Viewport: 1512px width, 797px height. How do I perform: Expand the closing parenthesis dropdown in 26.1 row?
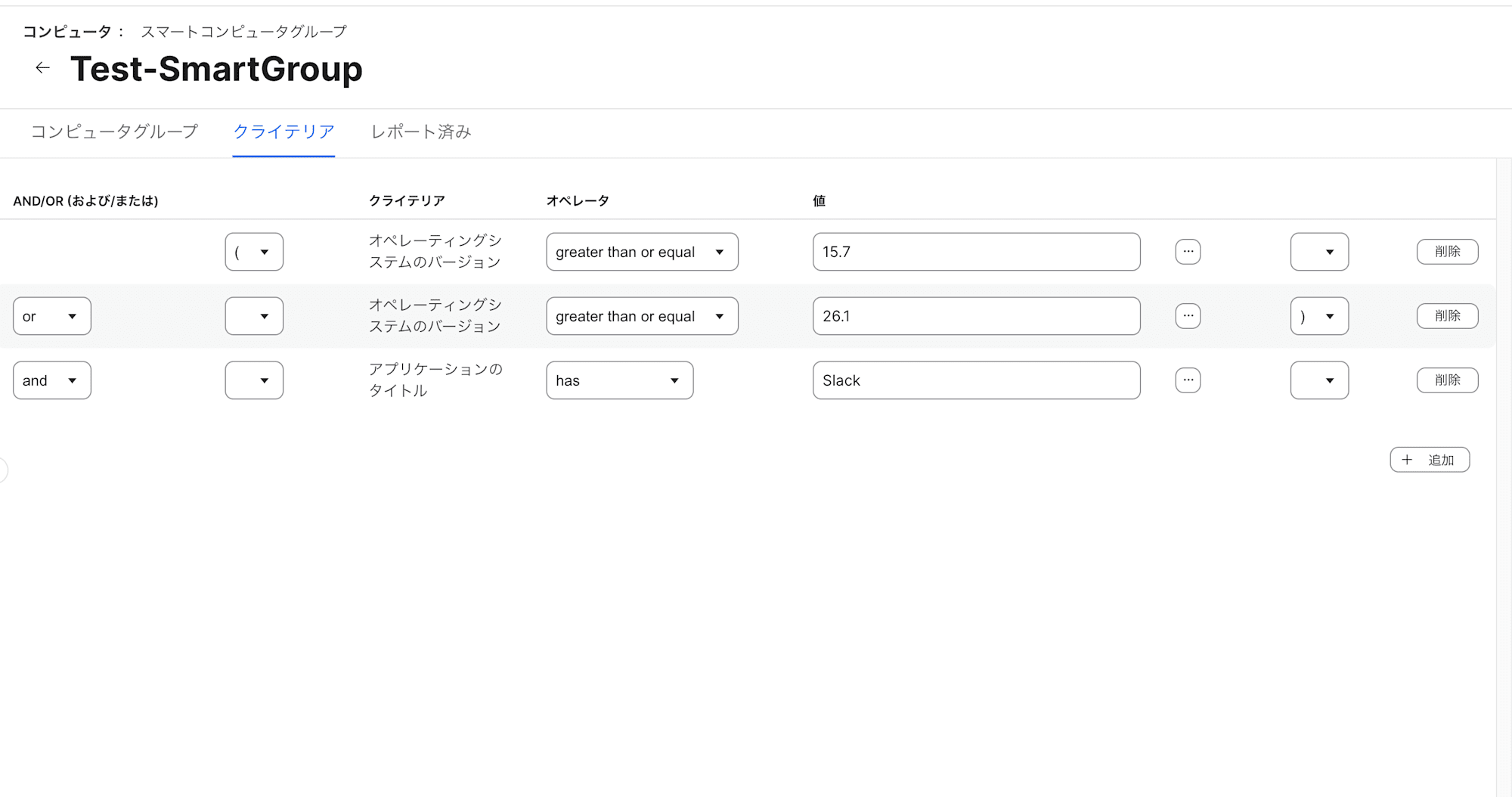pyautogui.click(x=1319, y=316)
